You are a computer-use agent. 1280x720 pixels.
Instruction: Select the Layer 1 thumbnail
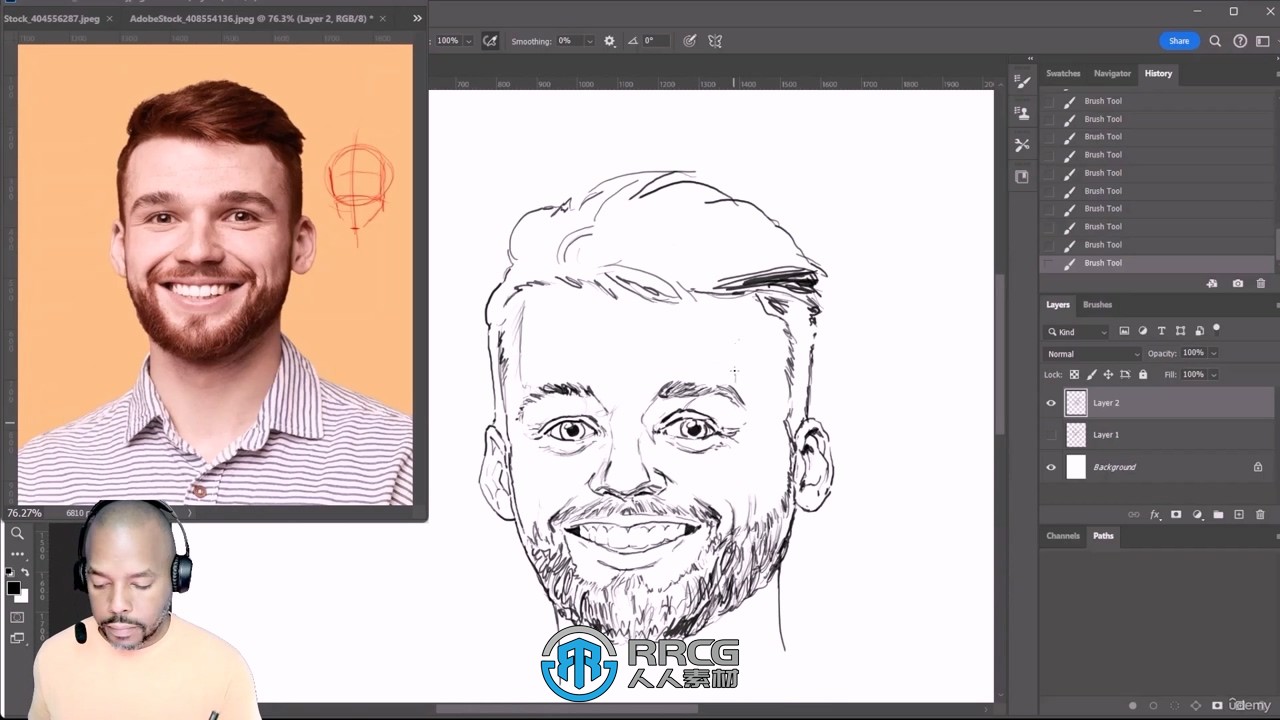click(x=1076, y=435)
